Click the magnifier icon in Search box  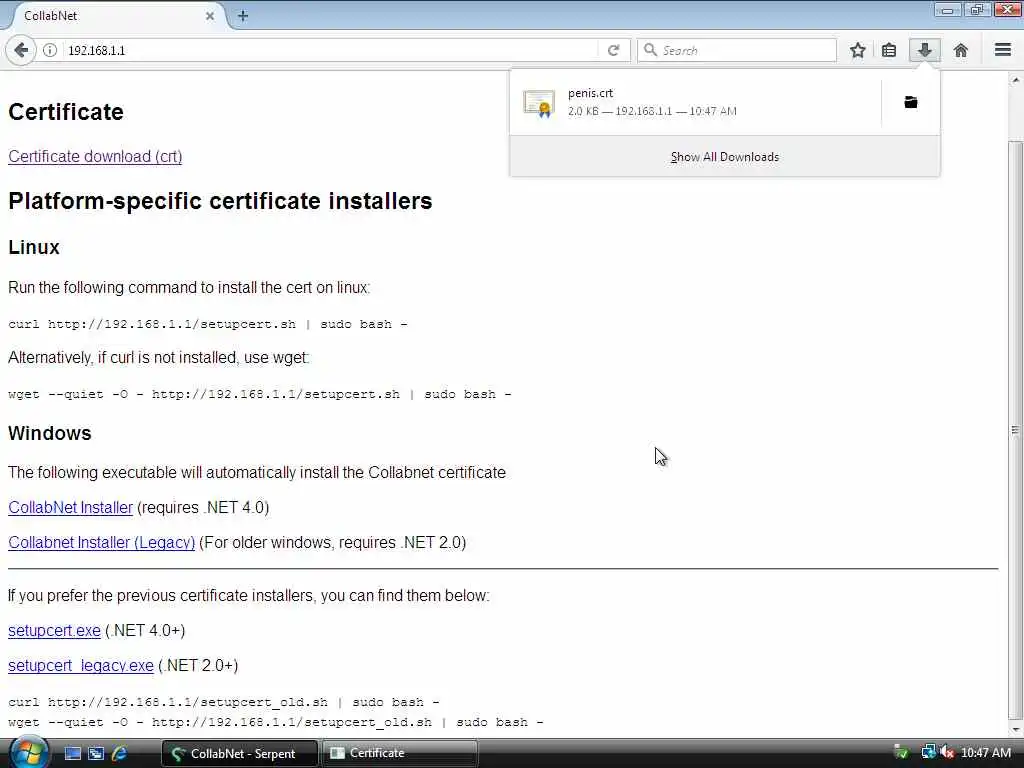650,50
